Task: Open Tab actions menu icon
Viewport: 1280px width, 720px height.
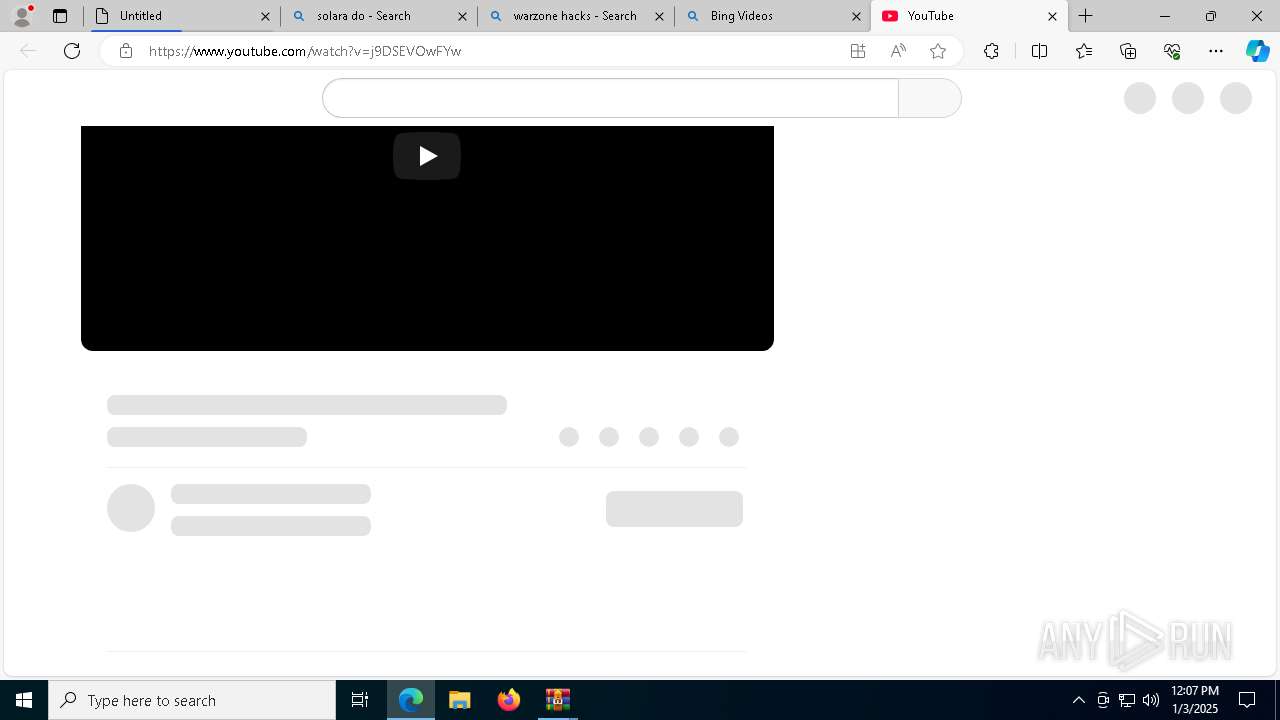Action: [60, 16]
